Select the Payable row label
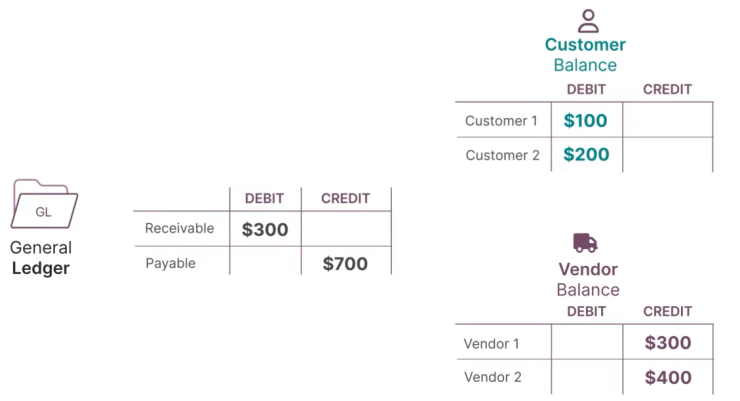 [170, 263]
